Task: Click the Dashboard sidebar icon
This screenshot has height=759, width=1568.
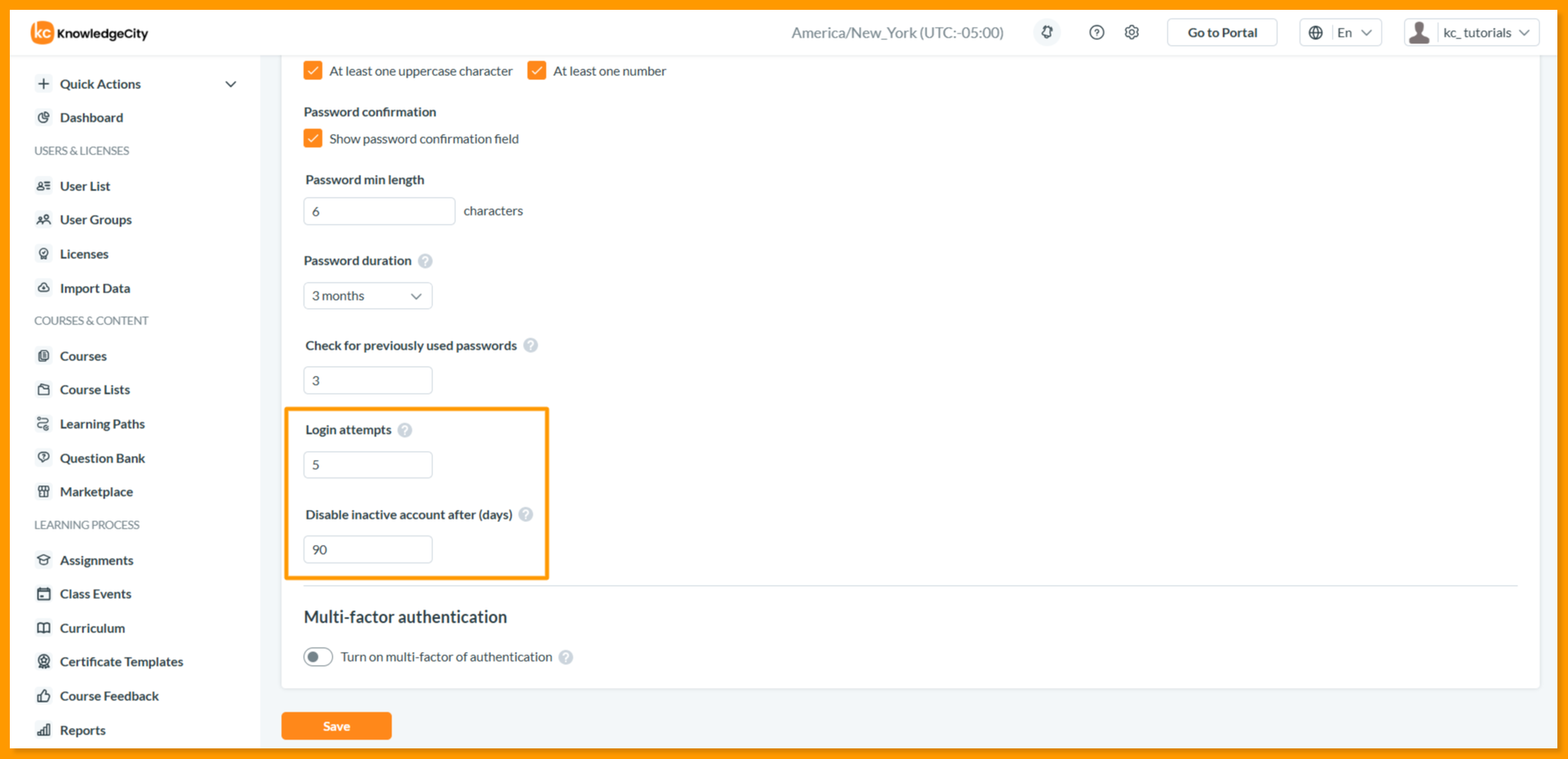Action: pos(44,117)
